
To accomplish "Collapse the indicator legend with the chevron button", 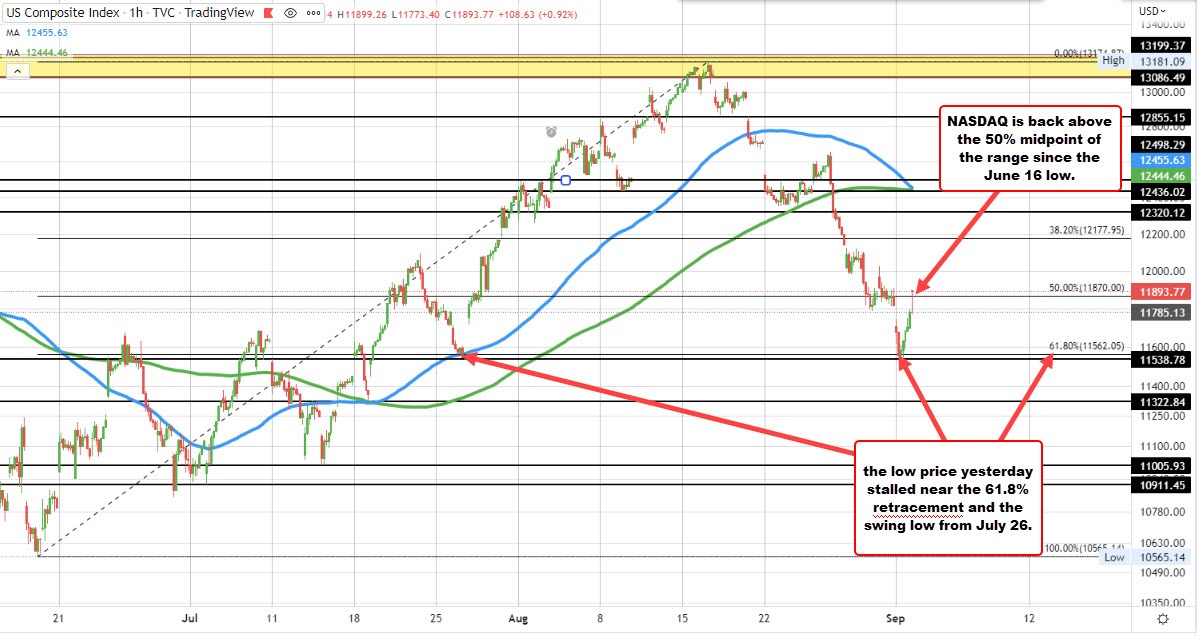I will pos(17,71).
